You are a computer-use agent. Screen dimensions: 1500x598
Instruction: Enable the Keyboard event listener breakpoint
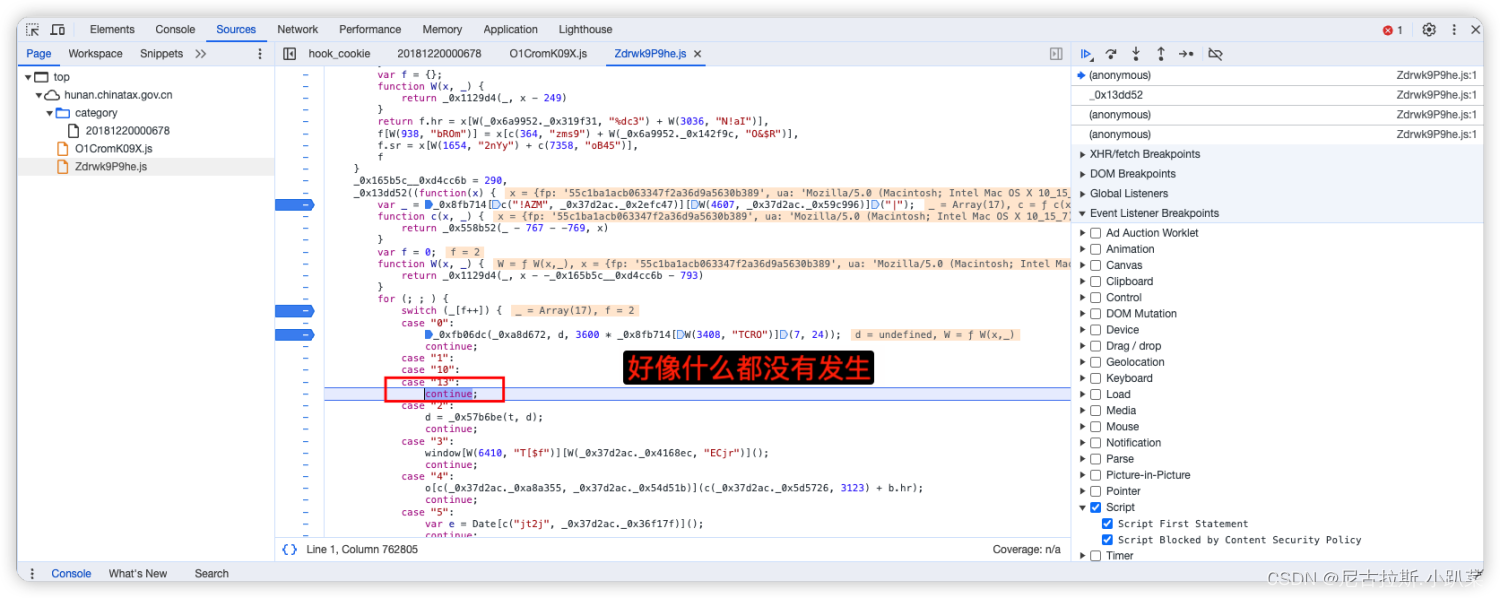click(1094, 378)
